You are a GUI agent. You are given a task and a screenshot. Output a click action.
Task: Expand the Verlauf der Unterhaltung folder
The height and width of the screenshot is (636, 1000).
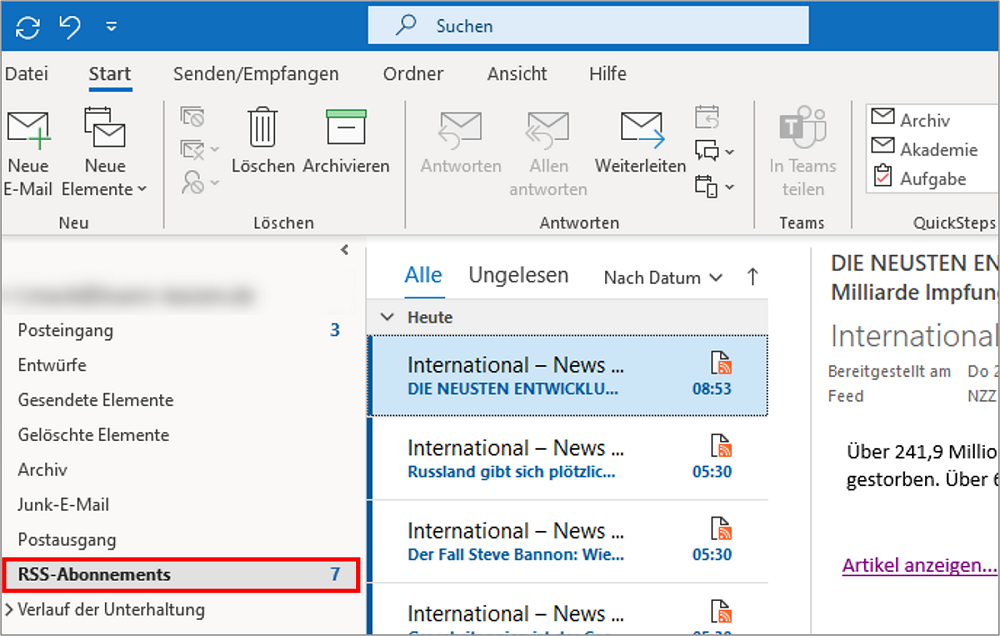tap(9, 610)
